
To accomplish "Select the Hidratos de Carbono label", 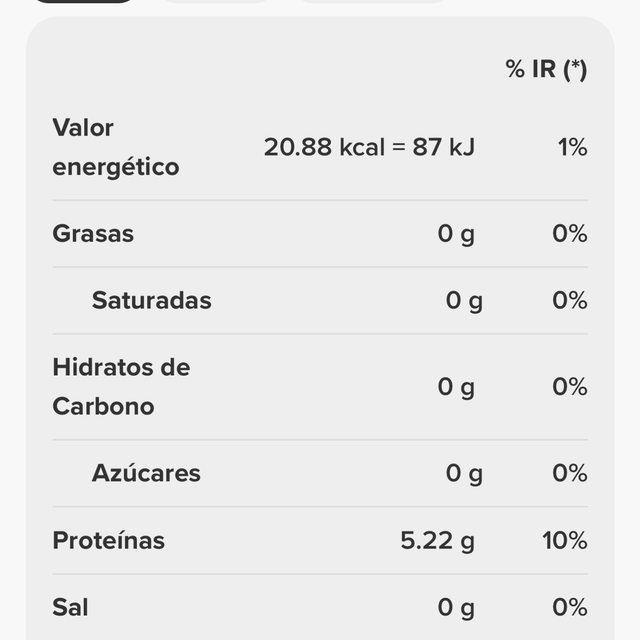I will (121, 387).
